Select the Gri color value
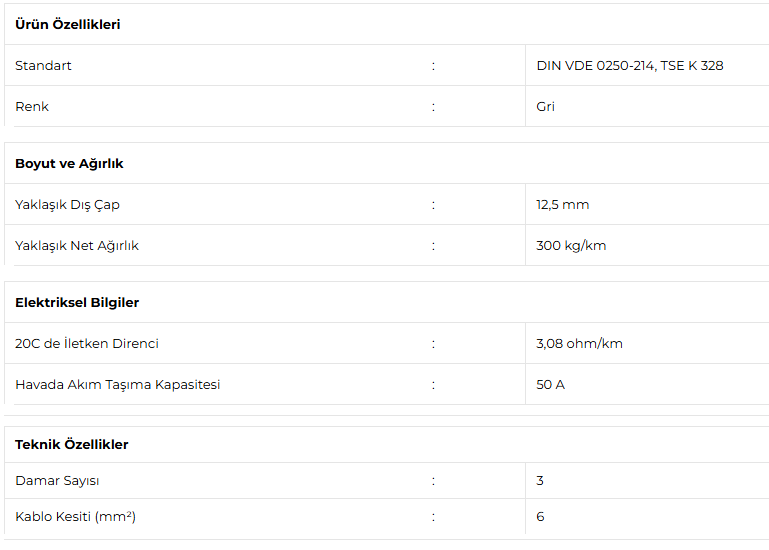This screenshot has height=550, width=769. point(545,107)
